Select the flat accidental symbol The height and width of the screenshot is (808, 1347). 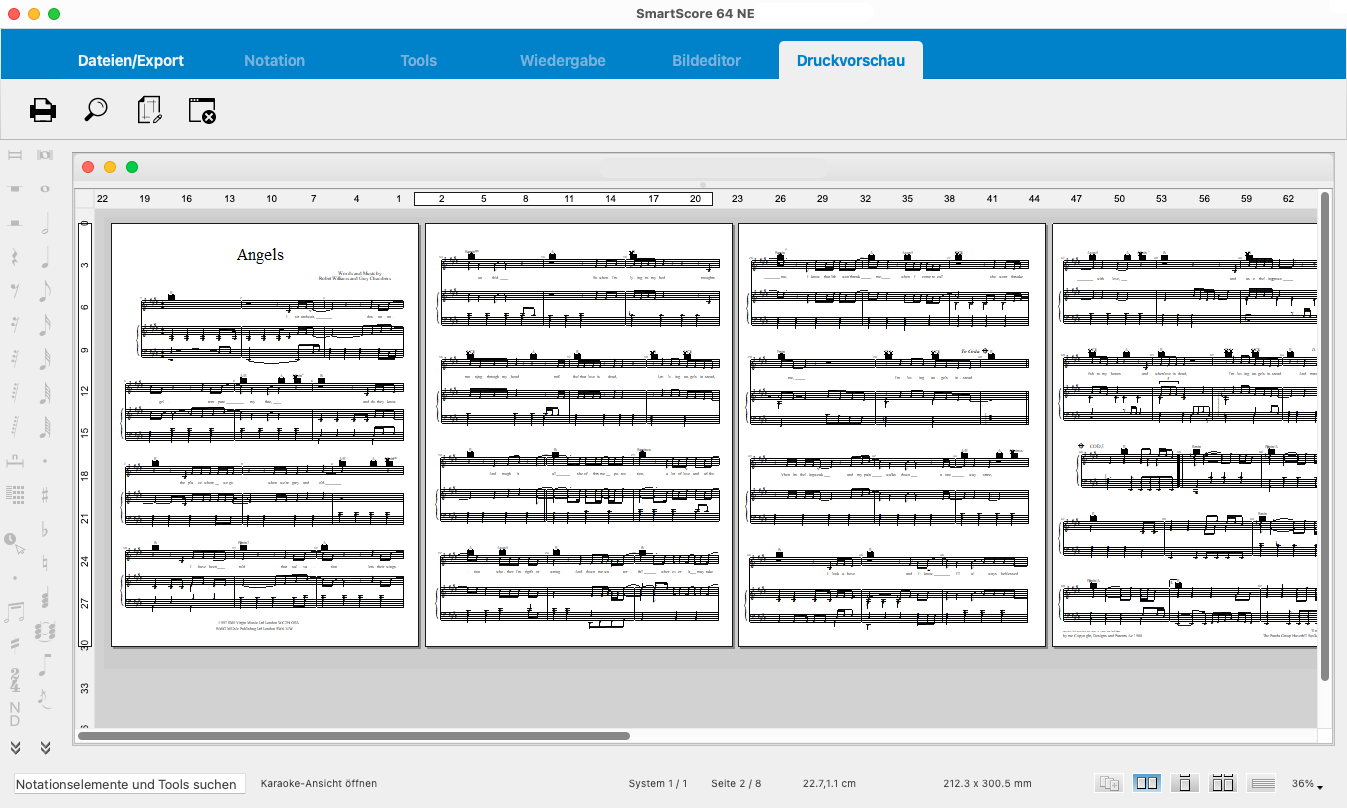[45, 530]
